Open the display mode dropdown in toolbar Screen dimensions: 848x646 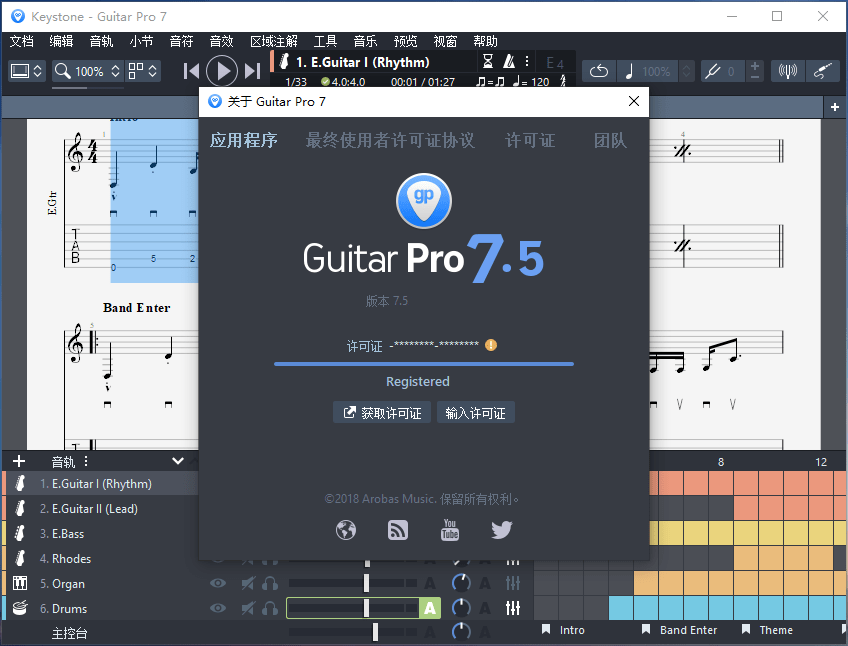26,71
